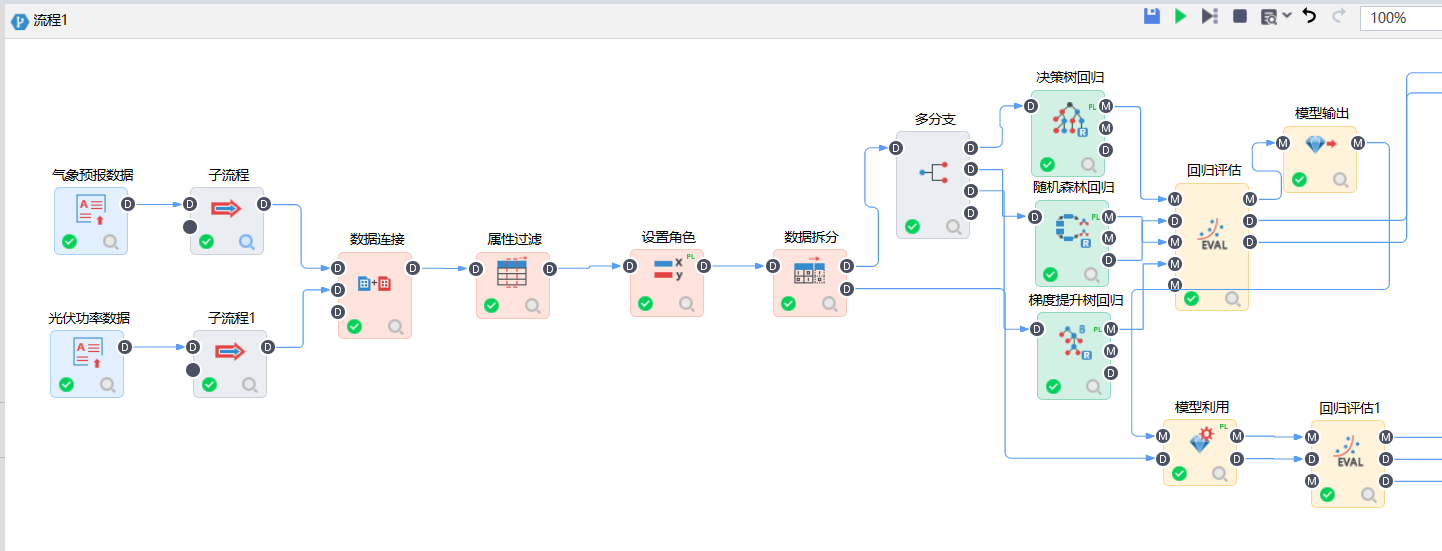1442x551 pixels.
Task: Open dropdown arrow beside log-view icon
Action: 1287,16
